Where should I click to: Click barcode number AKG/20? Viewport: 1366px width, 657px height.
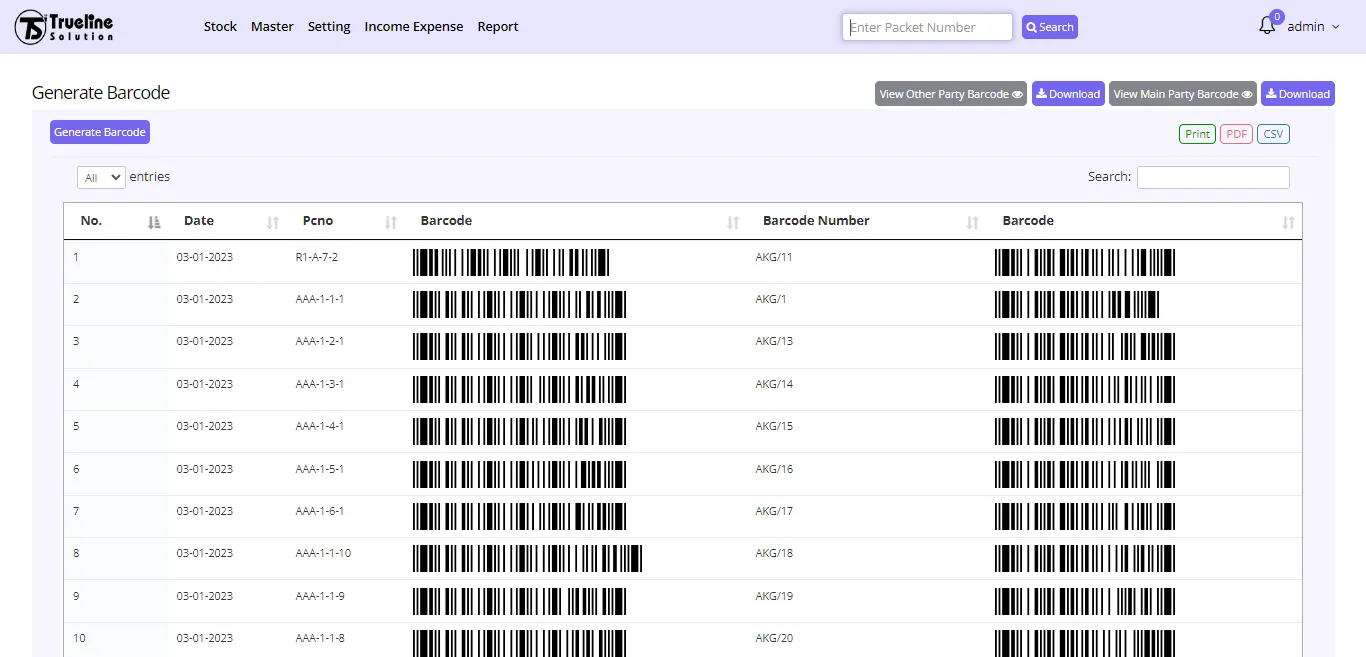(774, 638)
